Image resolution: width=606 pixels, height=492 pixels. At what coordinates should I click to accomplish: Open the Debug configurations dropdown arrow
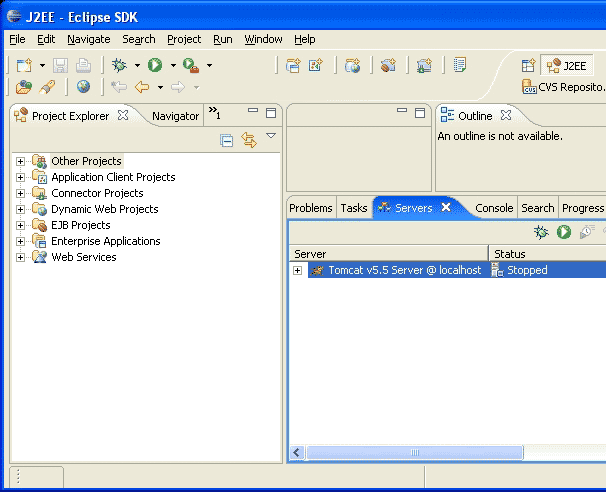point(137,65)
